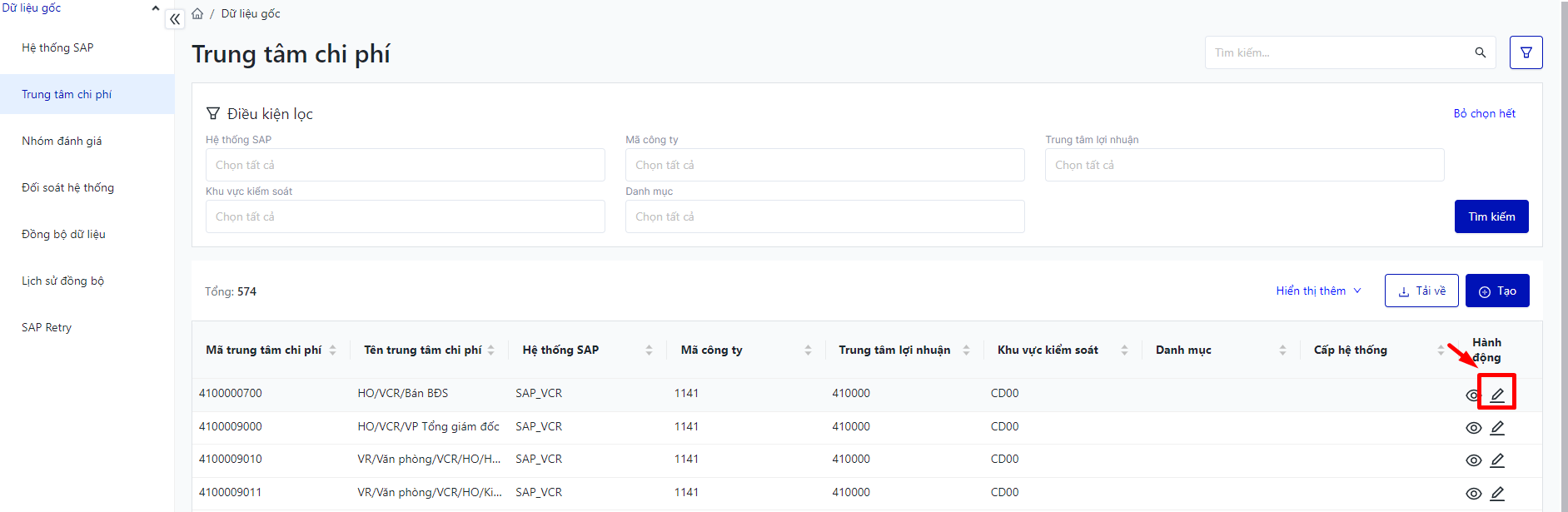Open the Mã công ty filter dropdown
Image resolution: width=1568 pixels, height=512 pixels.
tap(824, 165)
